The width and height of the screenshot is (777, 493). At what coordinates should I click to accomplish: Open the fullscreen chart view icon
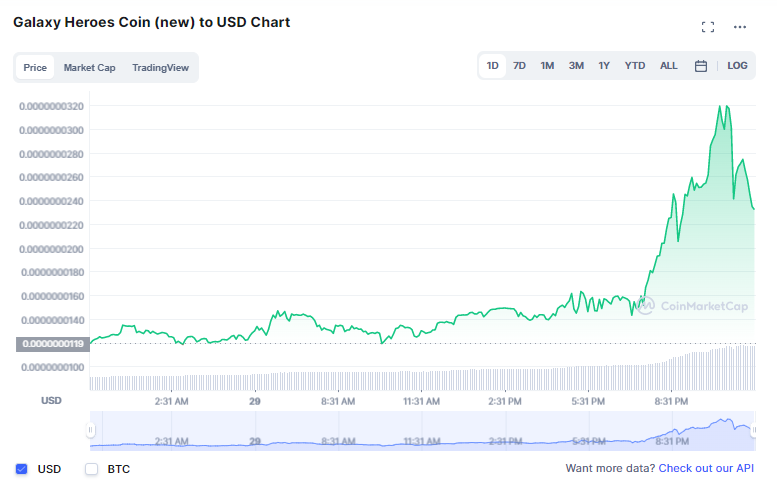pyautogui.click(x=708, y=27)
